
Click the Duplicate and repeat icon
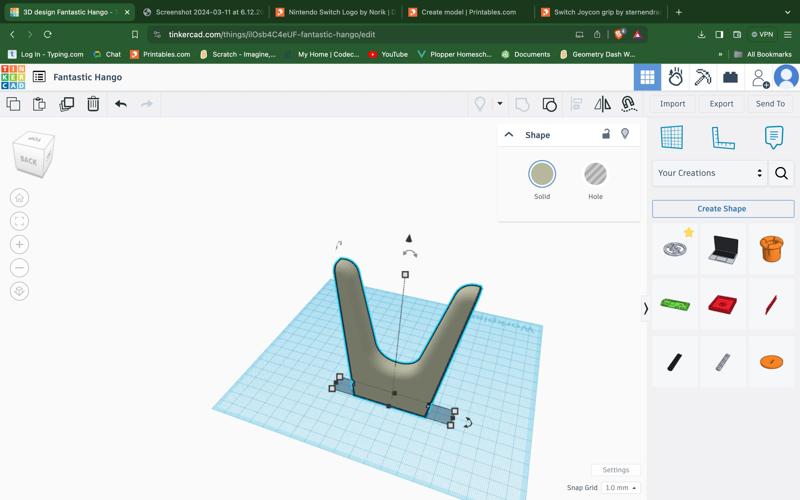tap(67, 104)
